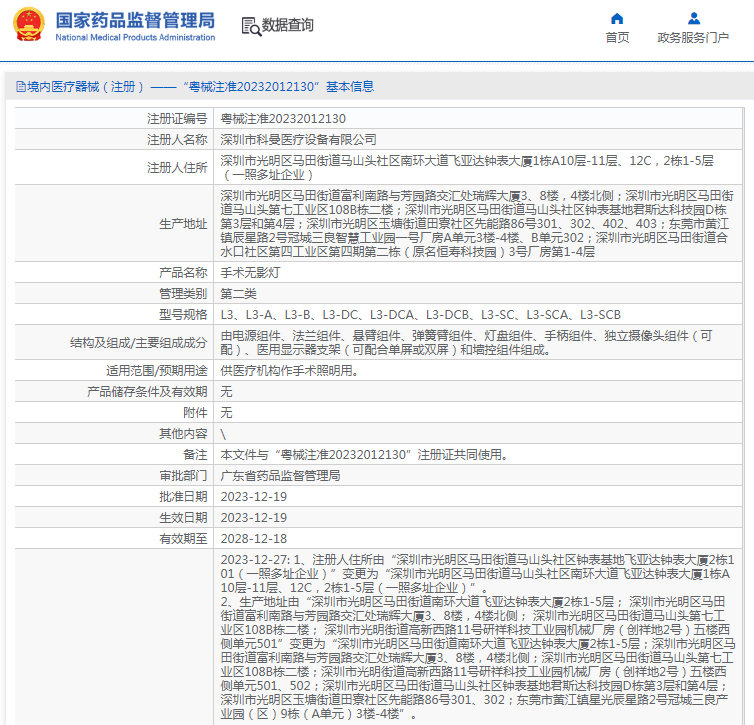The height and width of the screenshot is (725, 754).
Task: Click registration number 粤械注准20232012130 cell
Action: coord(478,118)
